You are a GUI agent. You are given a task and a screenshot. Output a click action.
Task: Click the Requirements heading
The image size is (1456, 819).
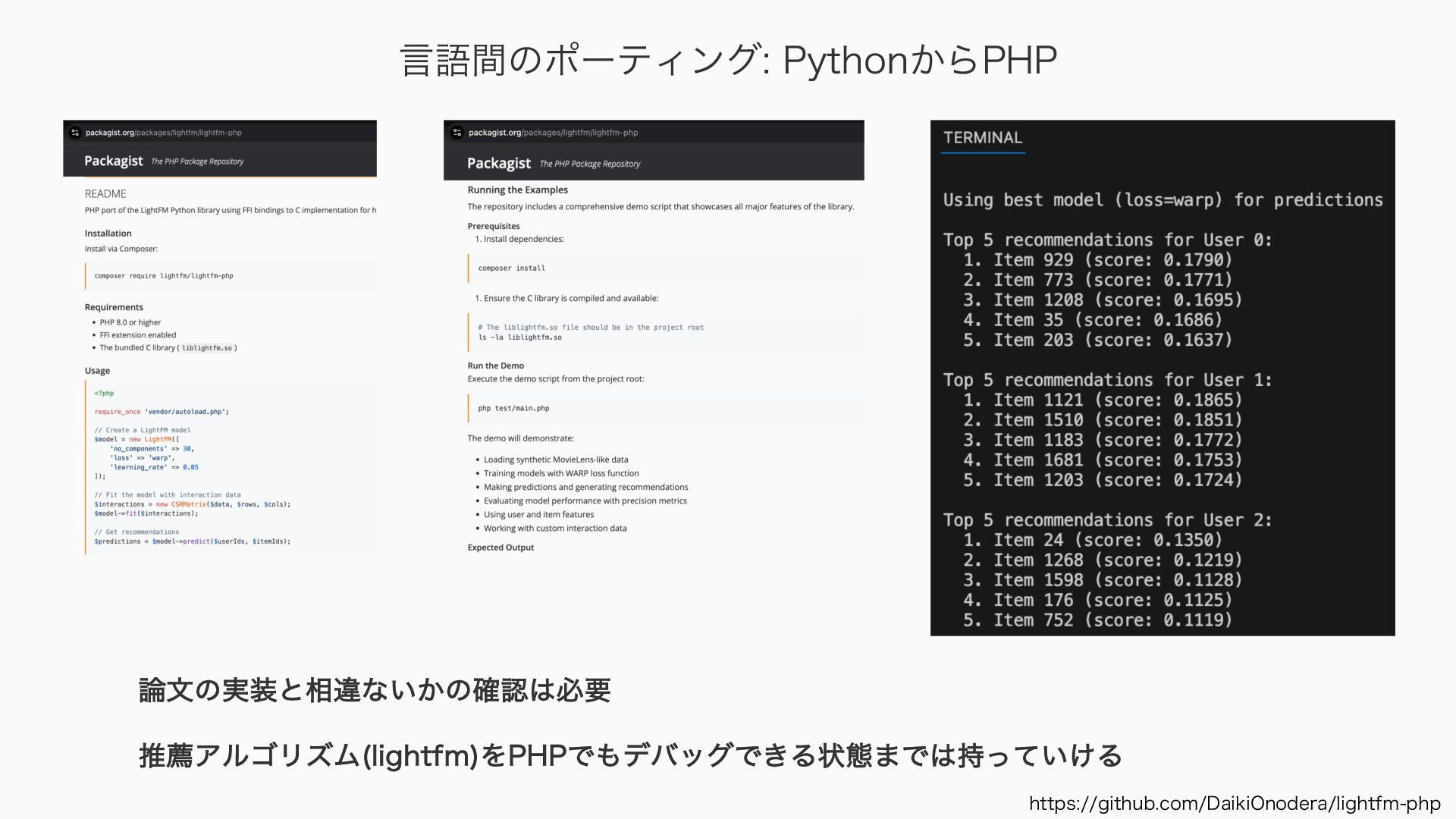[114, 307]
